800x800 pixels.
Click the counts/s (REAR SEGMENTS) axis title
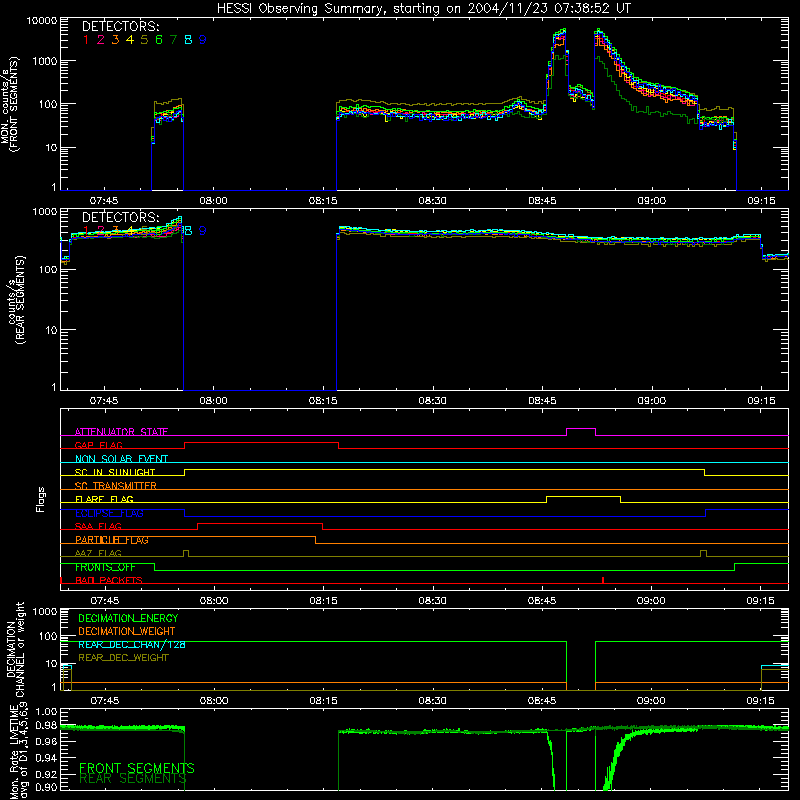point(15,300)
